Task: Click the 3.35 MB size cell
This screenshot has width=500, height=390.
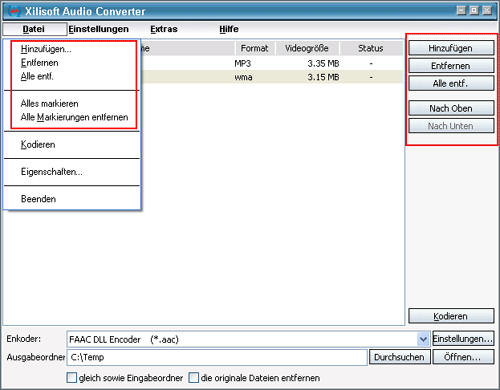Action: [x=323, y=63]
